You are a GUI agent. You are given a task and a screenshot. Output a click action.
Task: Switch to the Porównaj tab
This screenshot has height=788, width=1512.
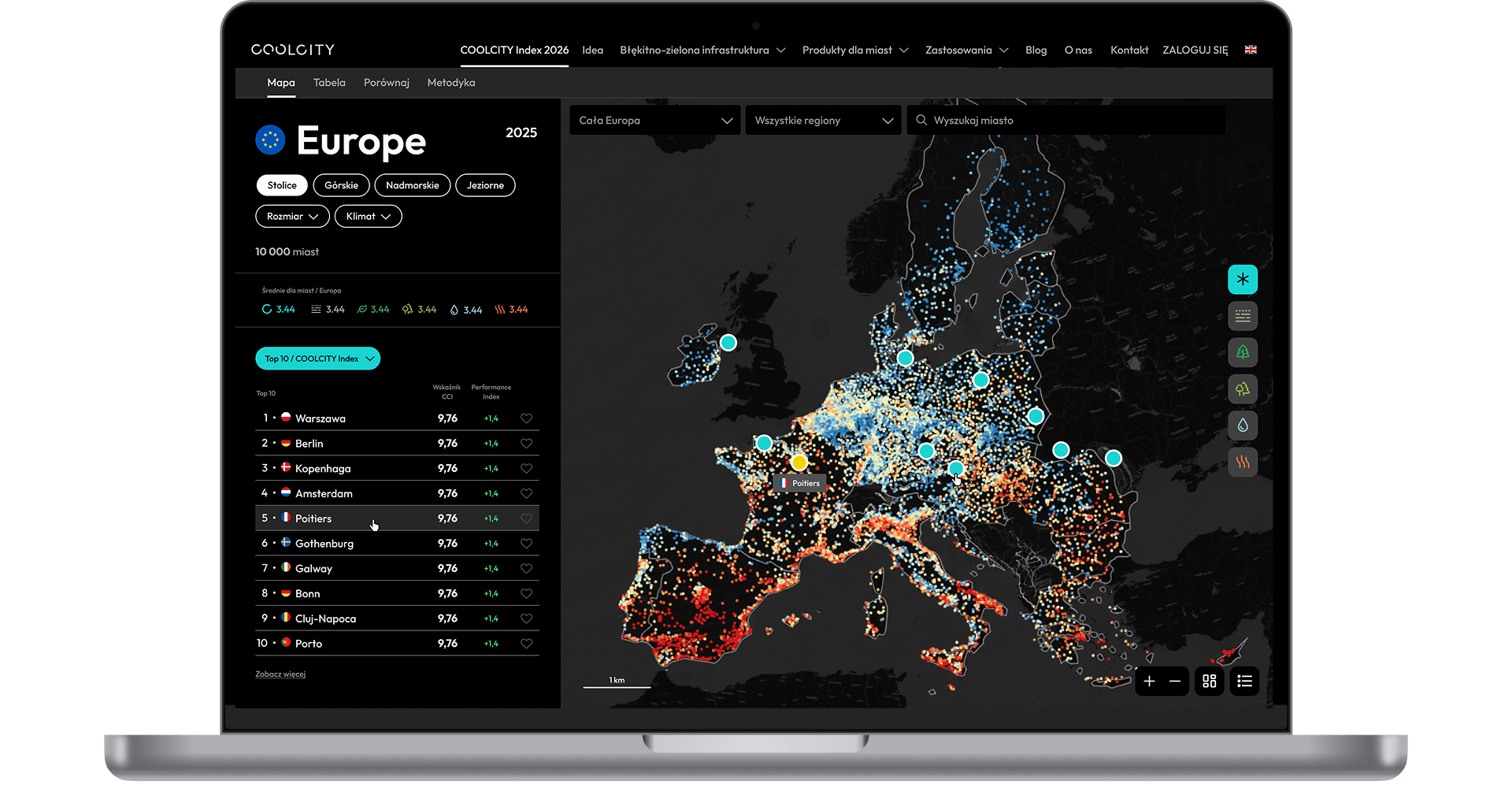coord(387,83)
